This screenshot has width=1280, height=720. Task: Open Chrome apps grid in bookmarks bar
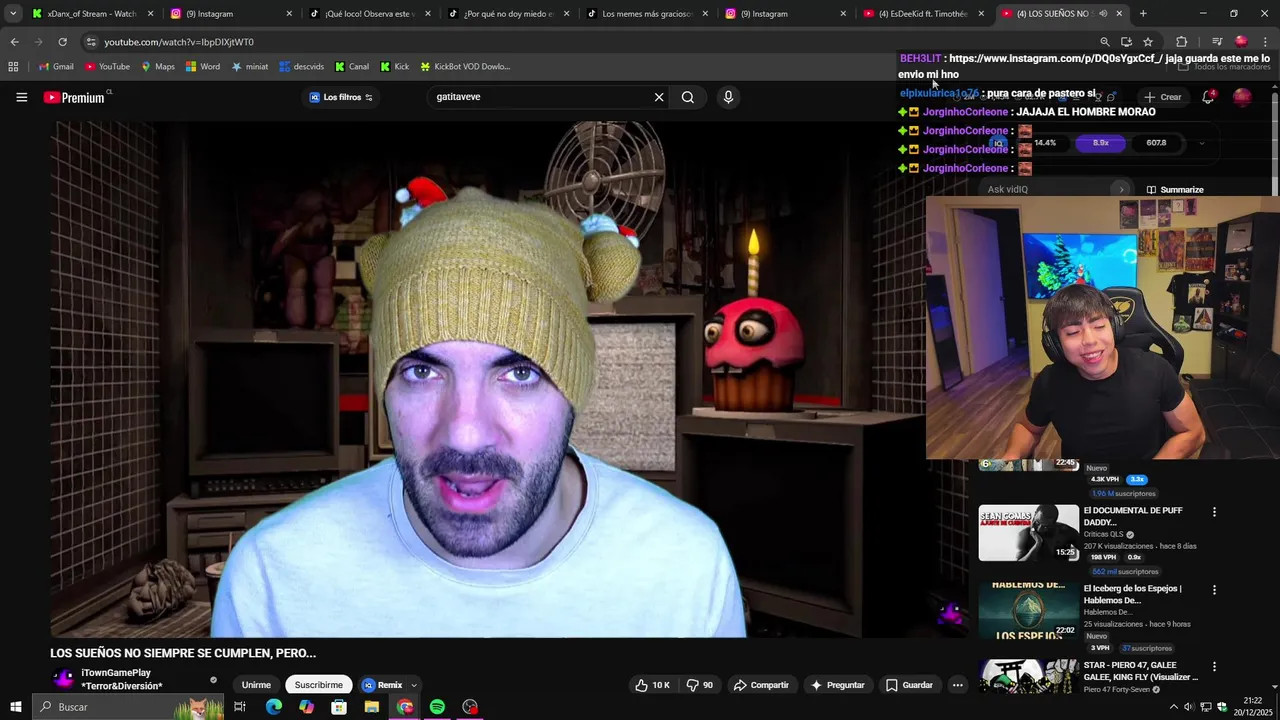13,67
